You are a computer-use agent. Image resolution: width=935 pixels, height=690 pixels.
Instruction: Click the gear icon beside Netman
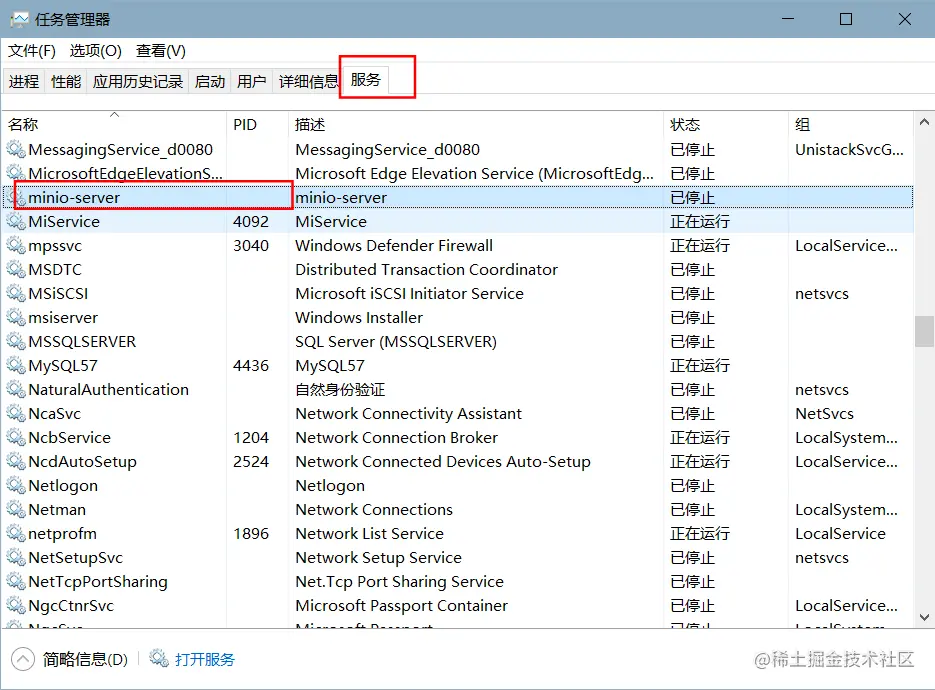16,509
